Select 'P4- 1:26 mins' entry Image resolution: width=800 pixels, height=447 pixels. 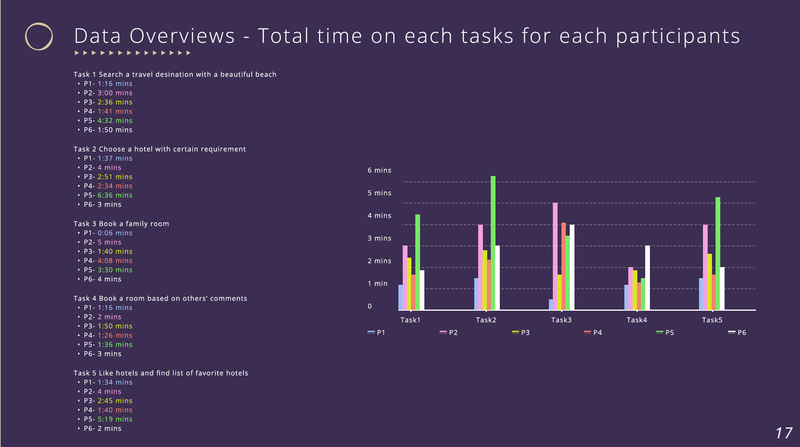click(x=108, y=335)
